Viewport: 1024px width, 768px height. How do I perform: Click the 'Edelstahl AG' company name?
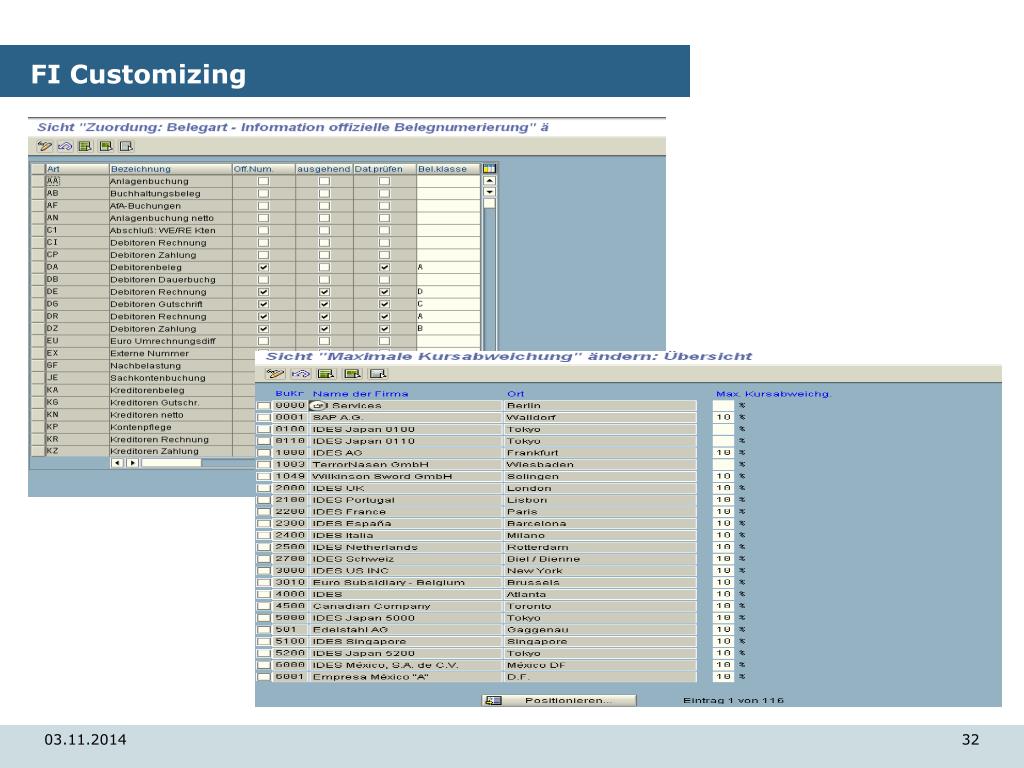pyautogui.click(x=350, y=630)
